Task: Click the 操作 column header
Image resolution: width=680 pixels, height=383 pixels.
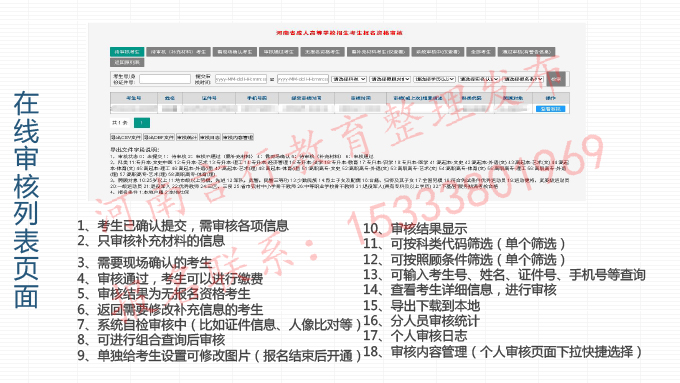Action: click(x=551, y=98)
